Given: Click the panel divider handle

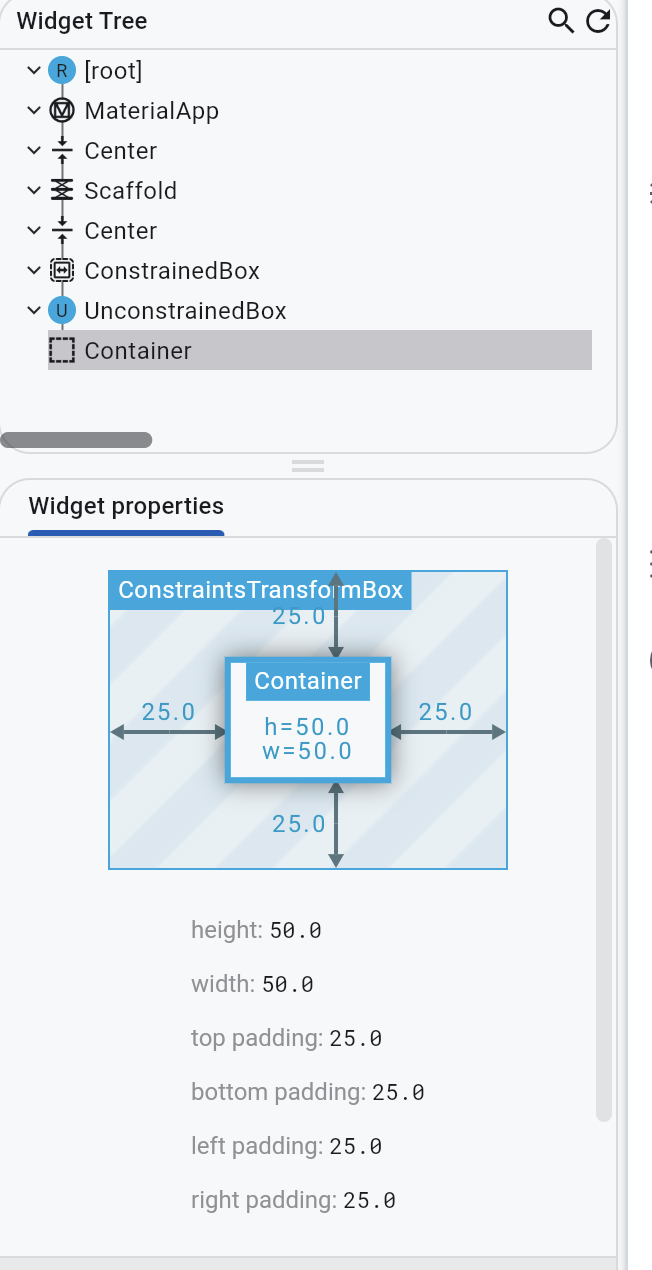Looking at the screenshot, I should pyautogui.click(x=308, y=466).
